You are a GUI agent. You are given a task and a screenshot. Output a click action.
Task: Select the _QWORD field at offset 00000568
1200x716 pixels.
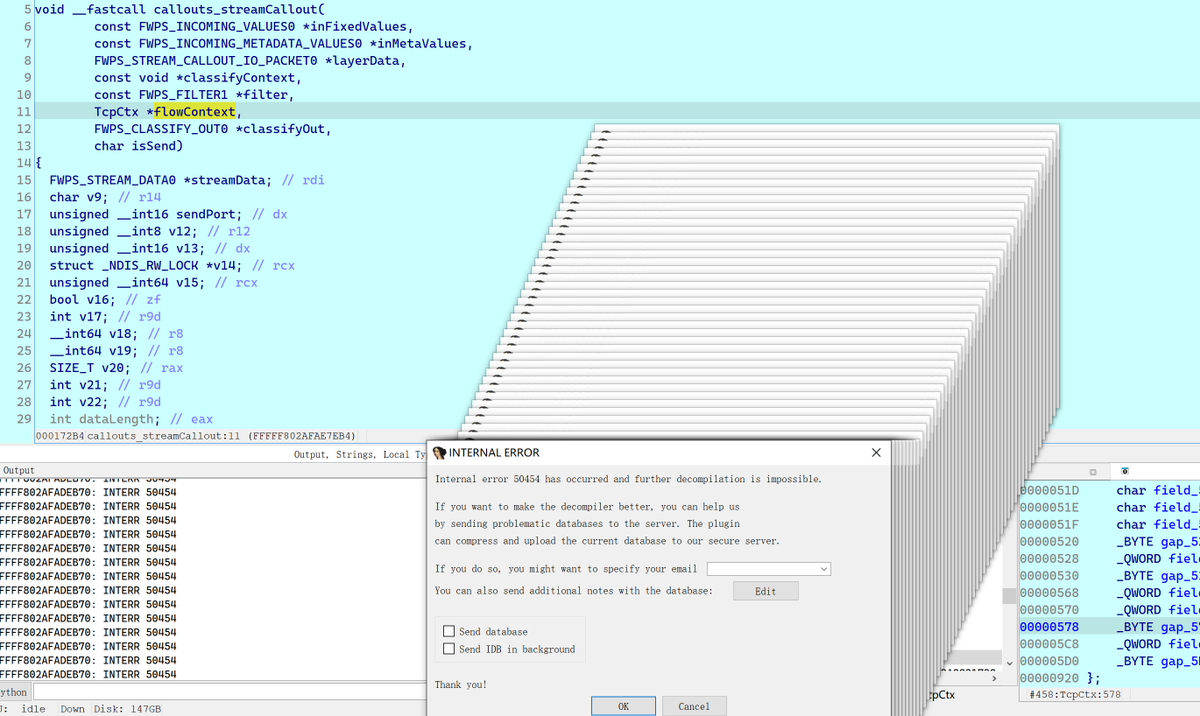click(x=1110, y=592)
